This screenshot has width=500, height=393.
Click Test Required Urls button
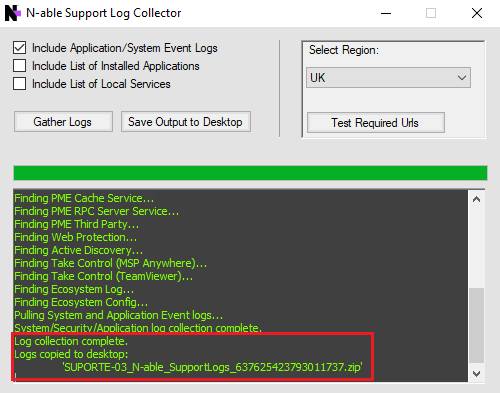coord(376,123)
